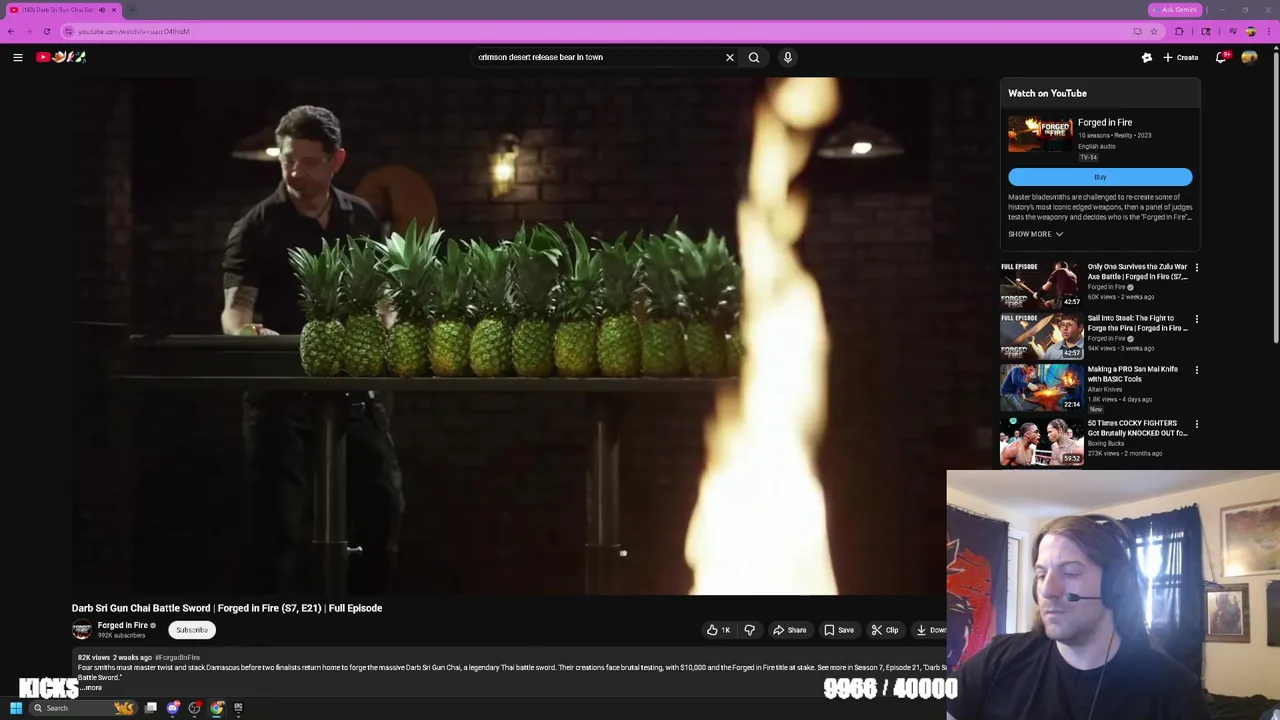
Task: Open options for Zulu War Axe video
Action: [x=1197, y=268]
